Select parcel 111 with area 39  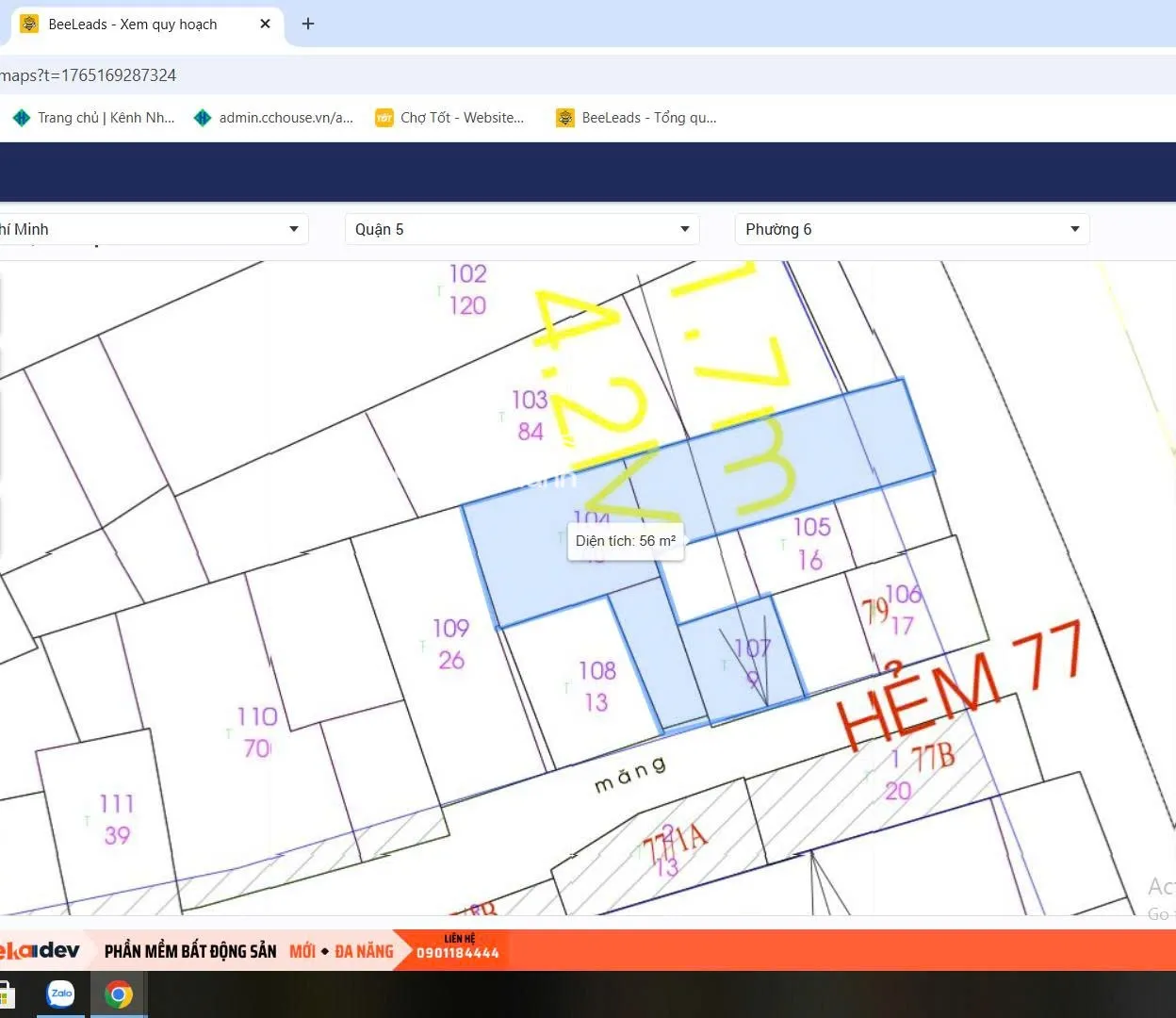[117, 819]
